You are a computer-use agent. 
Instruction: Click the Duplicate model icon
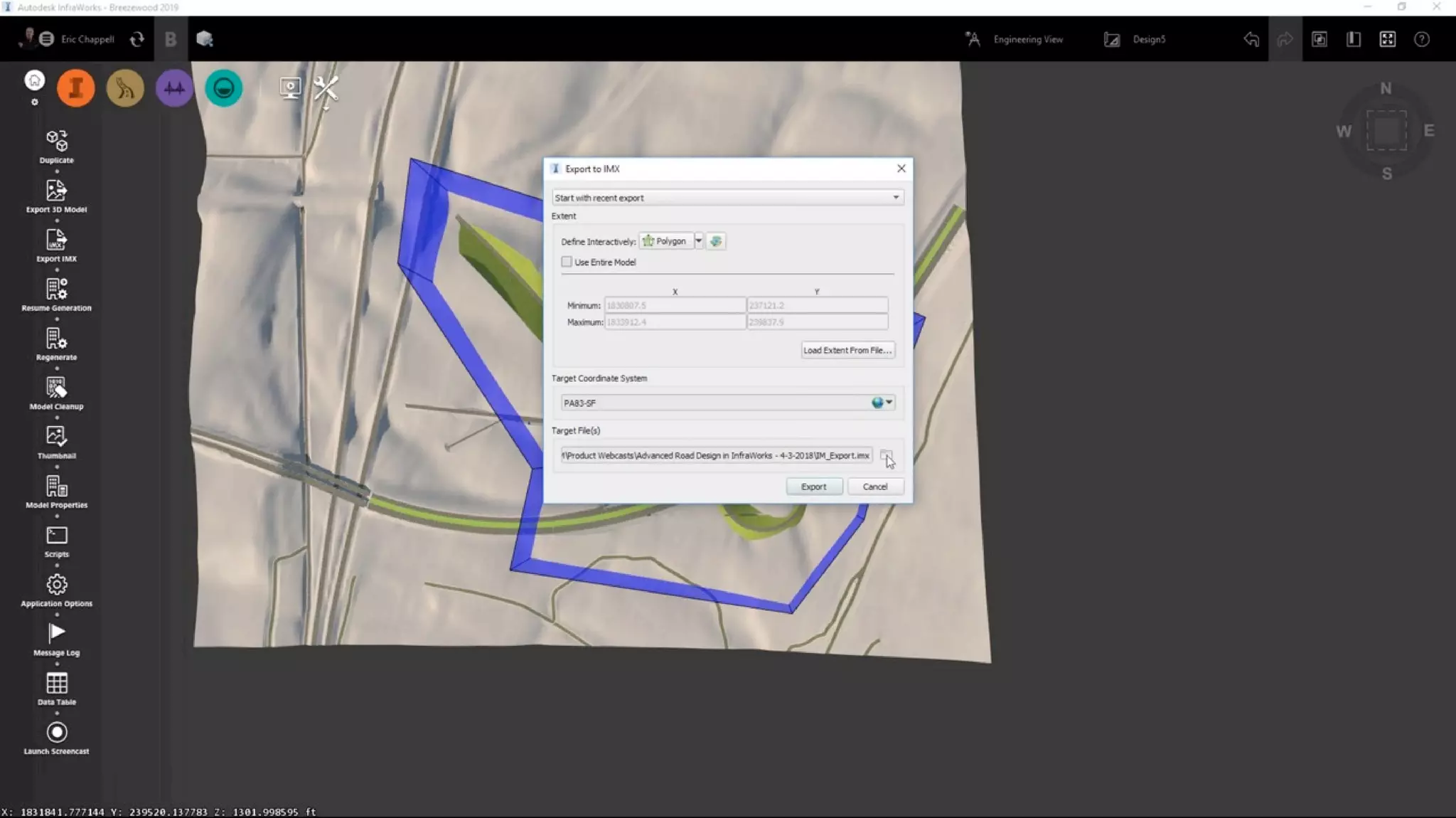coord(56,142)
